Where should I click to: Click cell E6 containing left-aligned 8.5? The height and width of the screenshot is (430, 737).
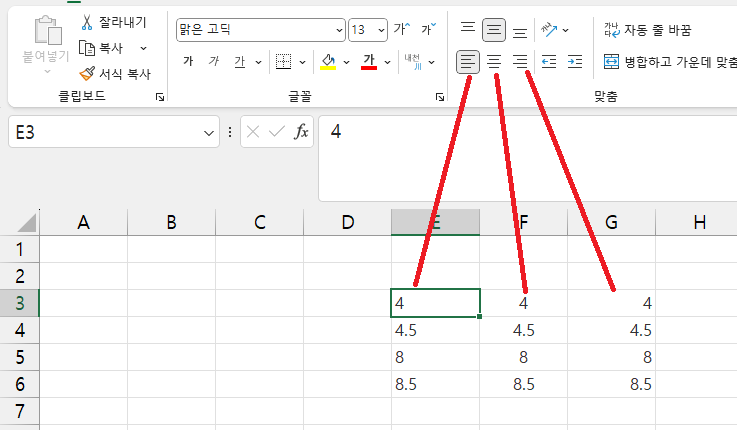(x=435, y=384)
